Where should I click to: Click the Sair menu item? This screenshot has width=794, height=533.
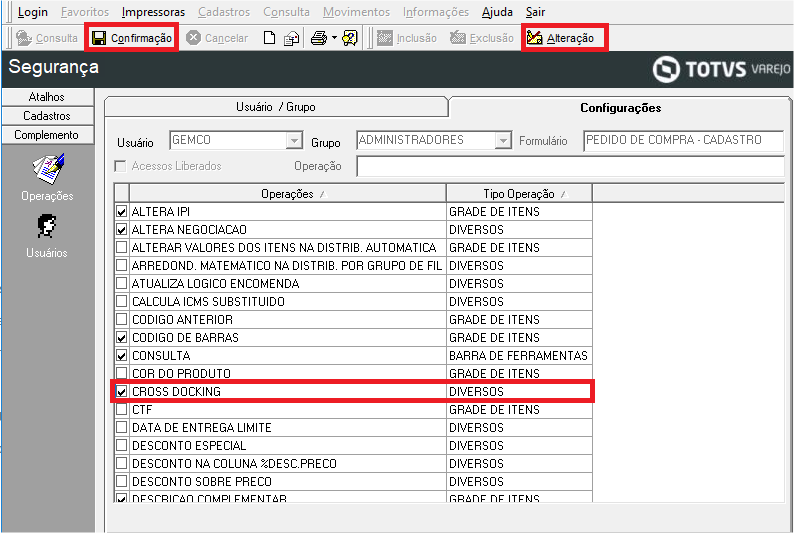coord(535,12)
